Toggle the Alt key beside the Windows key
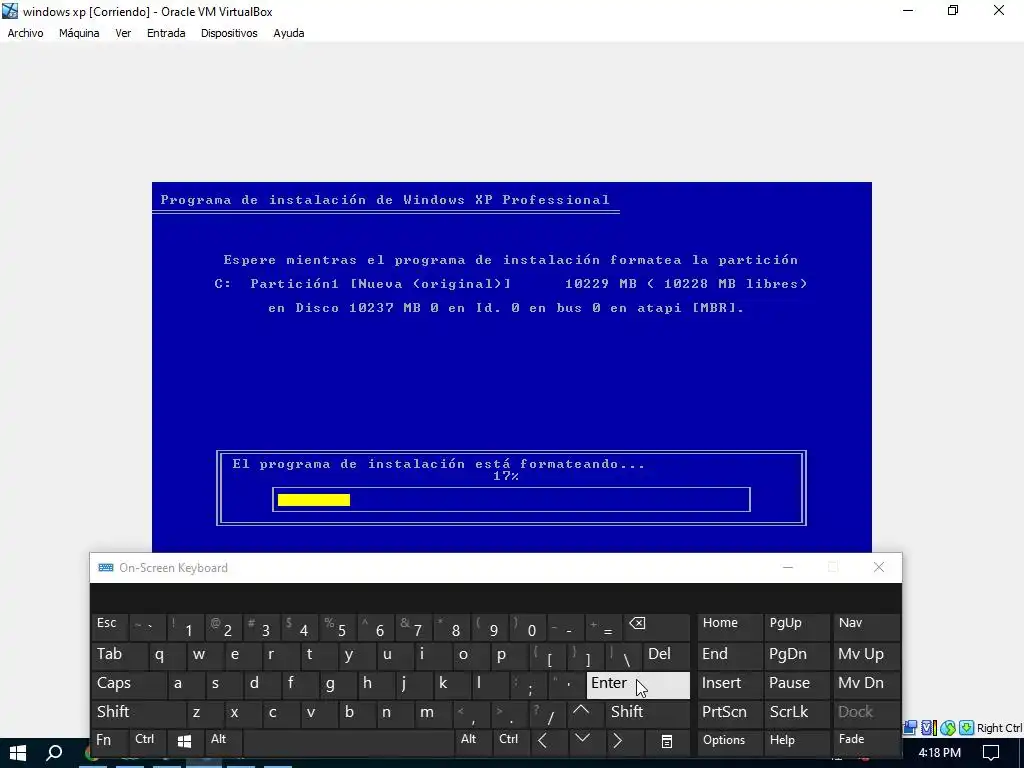 pyautogui.click(x=222, y=741)
